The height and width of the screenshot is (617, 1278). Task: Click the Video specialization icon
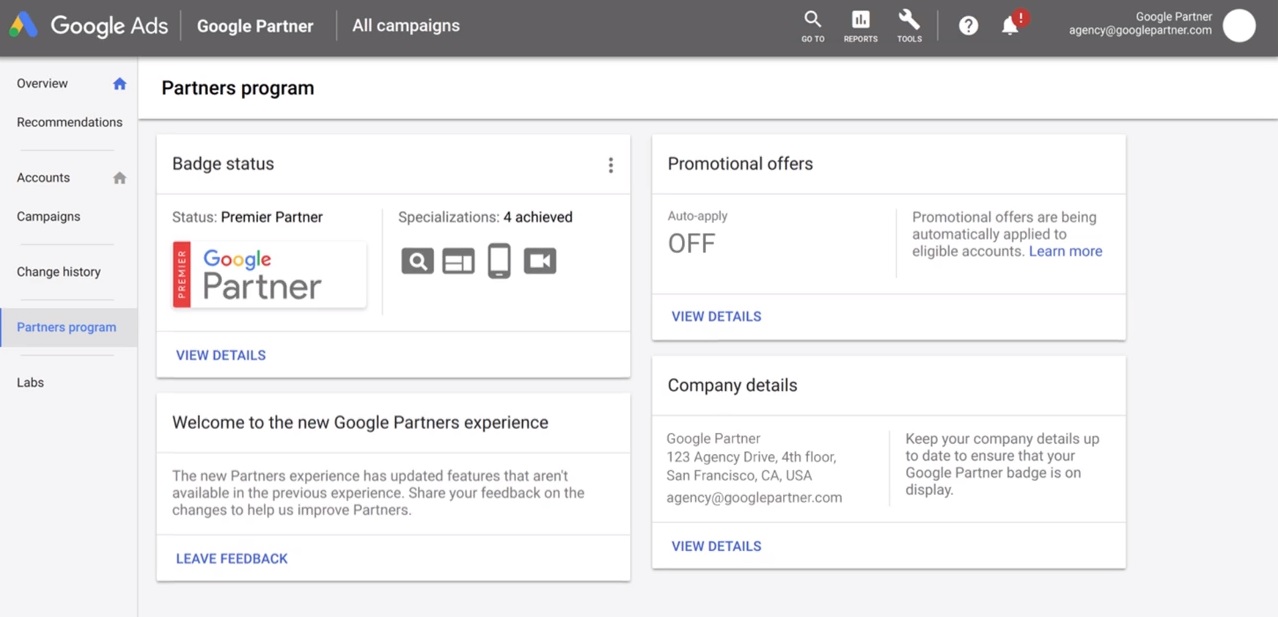click(x=540, y=261)
